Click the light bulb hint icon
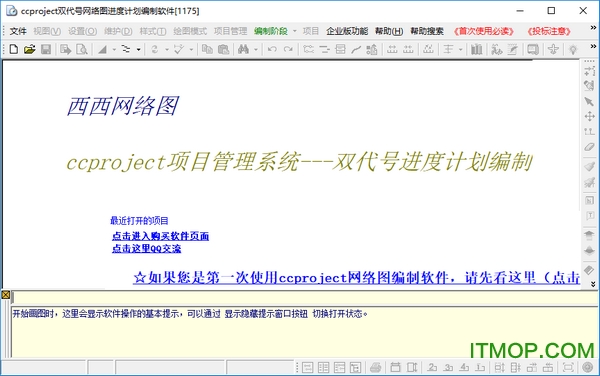This screenshot has height=376, width=600. coord(573,49)
